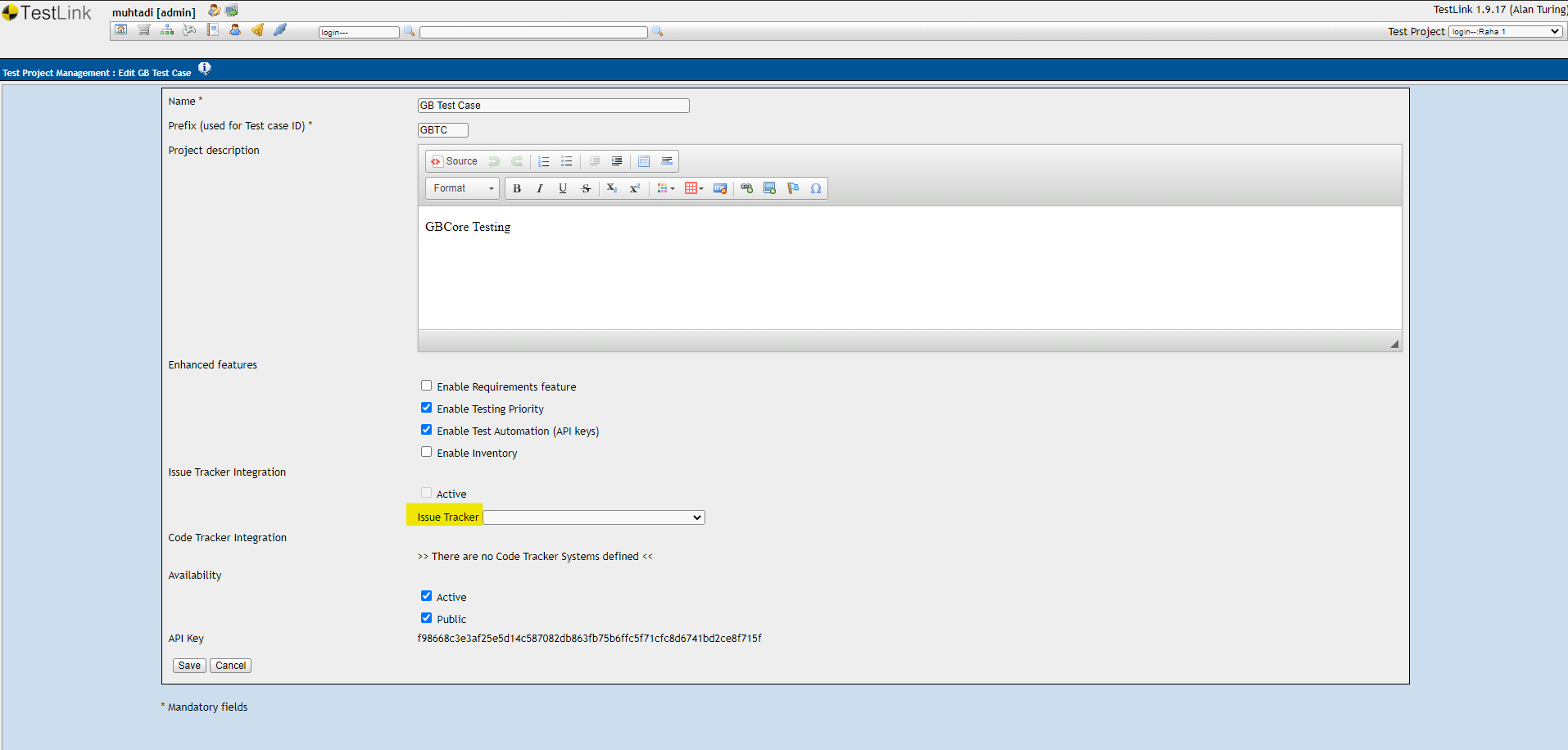This screenshot has height=750, width=1568.
Task: Open the Test Project selection dropdown
Action: (x=1505, y=31)
